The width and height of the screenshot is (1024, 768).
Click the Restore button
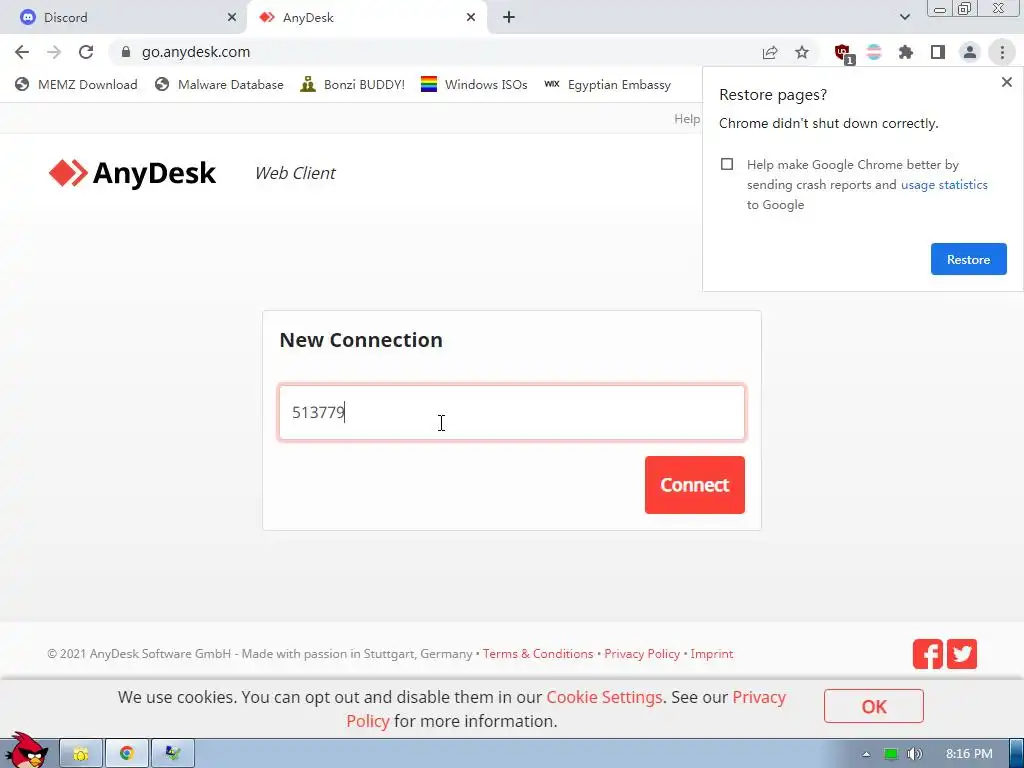tap(968, 259)
